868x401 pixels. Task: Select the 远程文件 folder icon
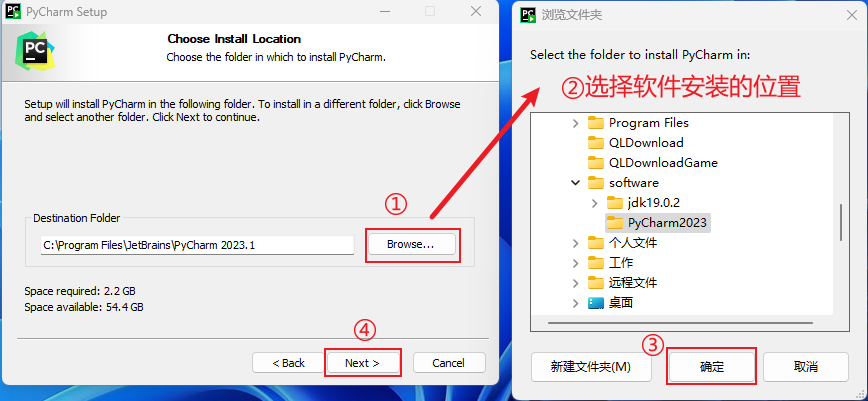[x=596, y=282]
